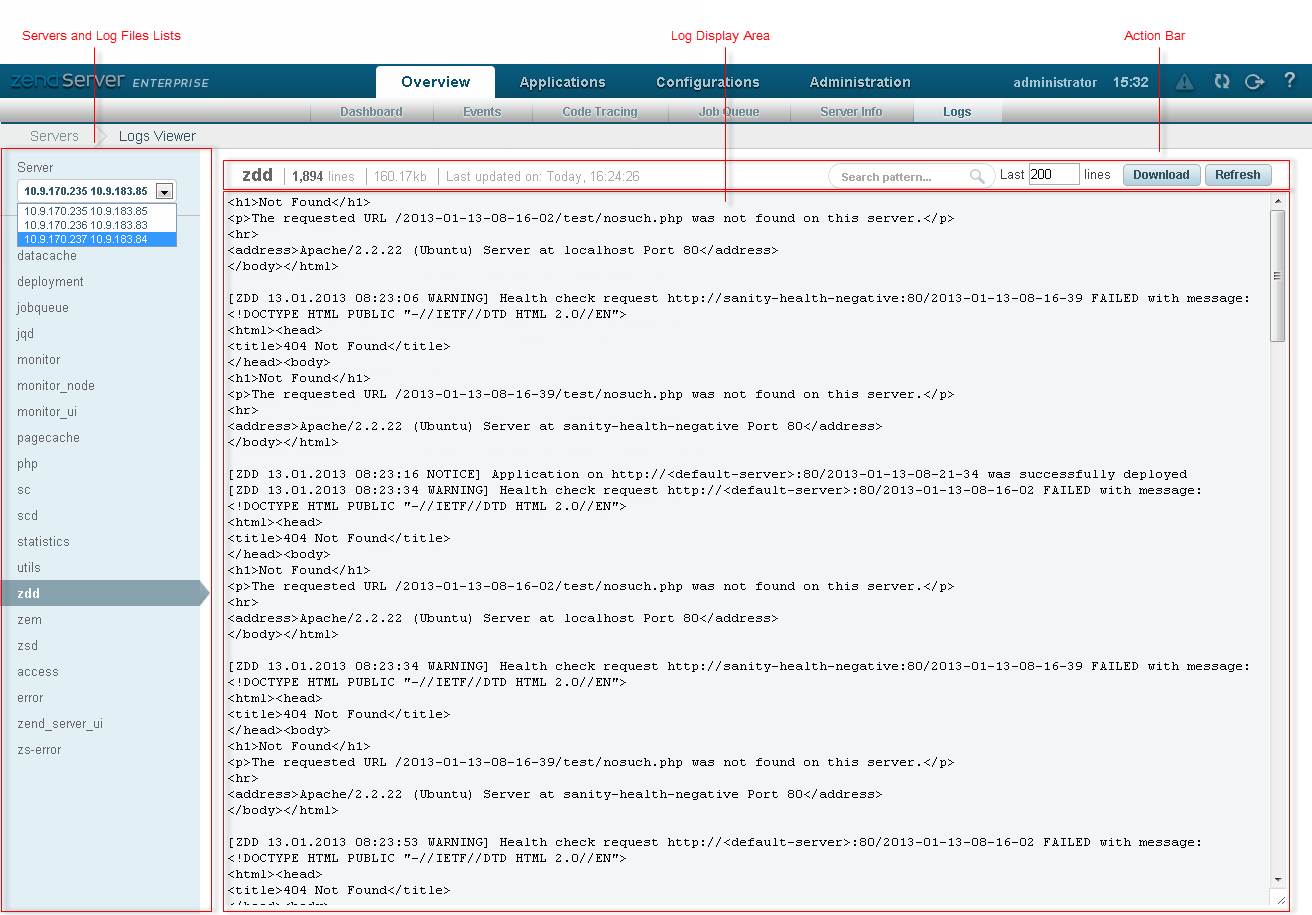Open the Code Tracing sub-tab
This screenshot has width=1312, height=915.
600,112
